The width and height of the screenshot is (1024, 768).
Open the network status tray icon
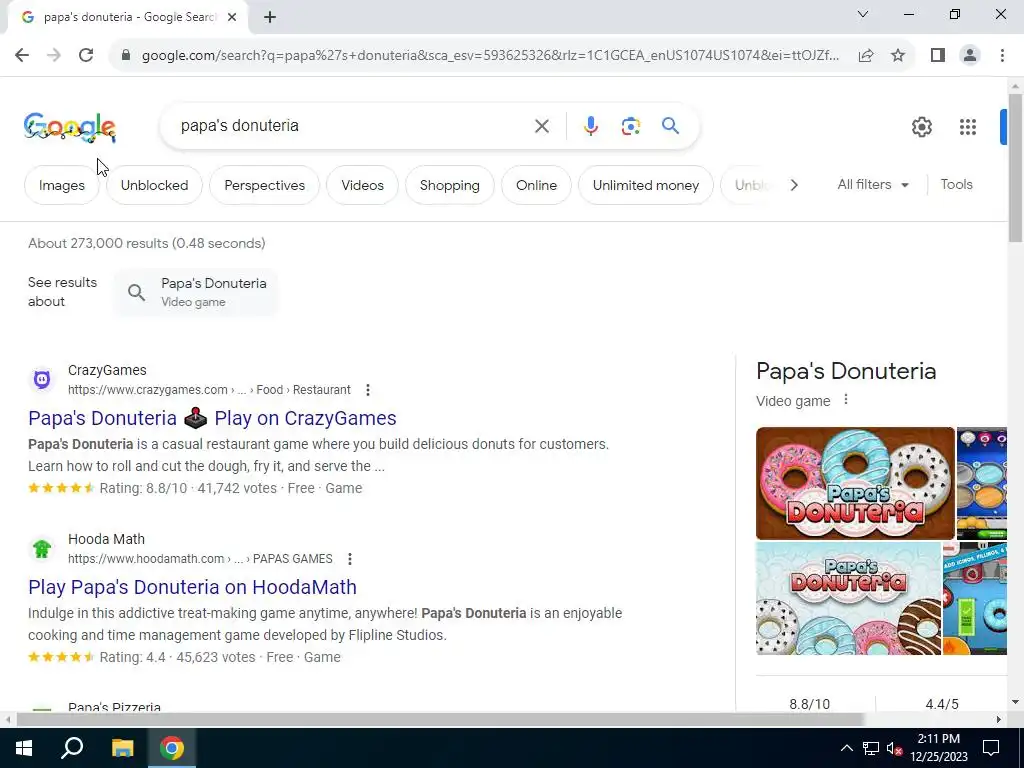(x=871, y=748)
